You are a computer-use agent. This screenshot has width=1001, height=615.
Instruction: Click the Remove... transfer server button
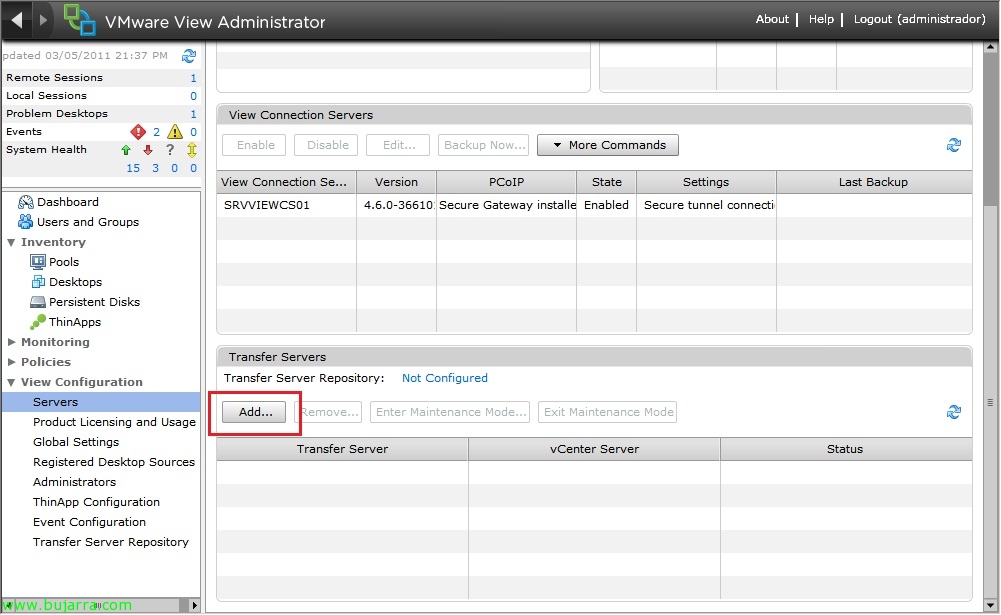328,413
